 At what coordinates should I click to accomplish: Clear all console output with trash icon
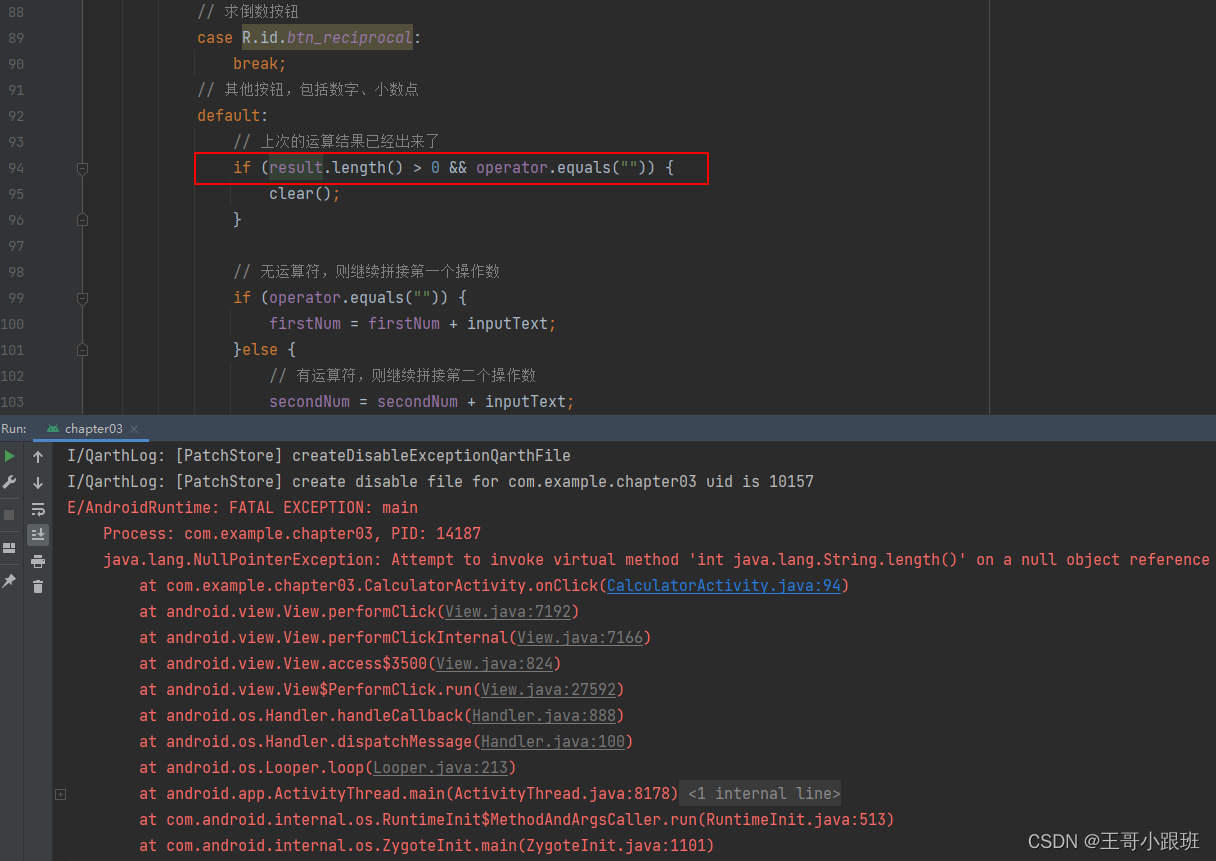37,585
